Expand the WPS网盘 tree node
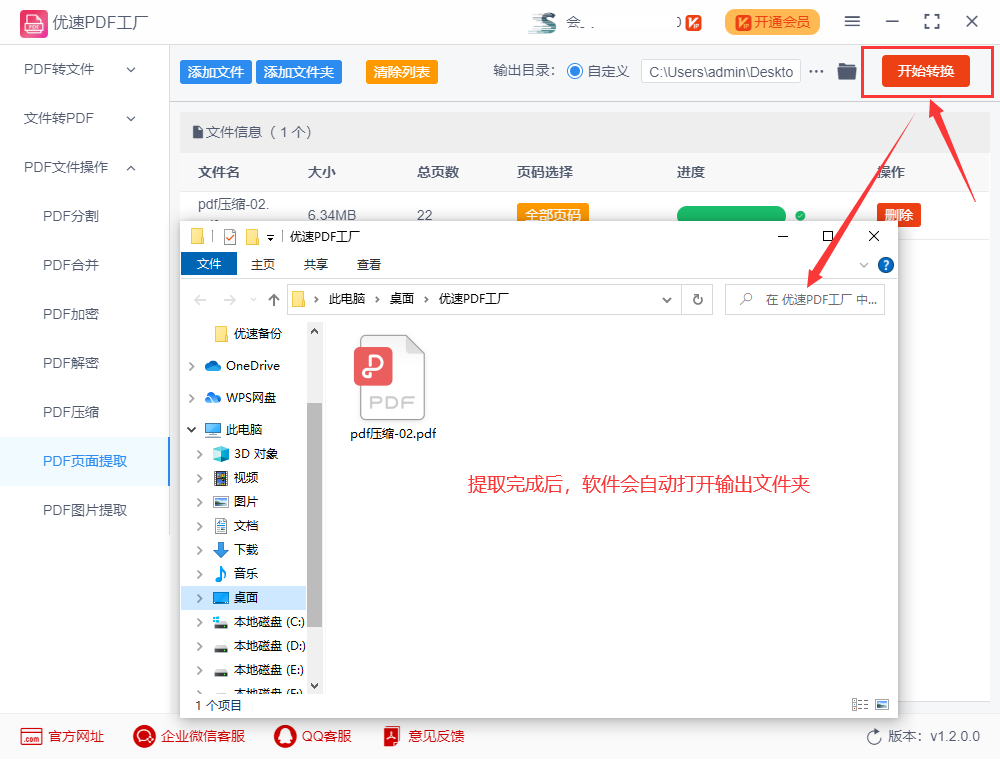The width and height of the screenshot is (1000, 760). click(192, 398)
